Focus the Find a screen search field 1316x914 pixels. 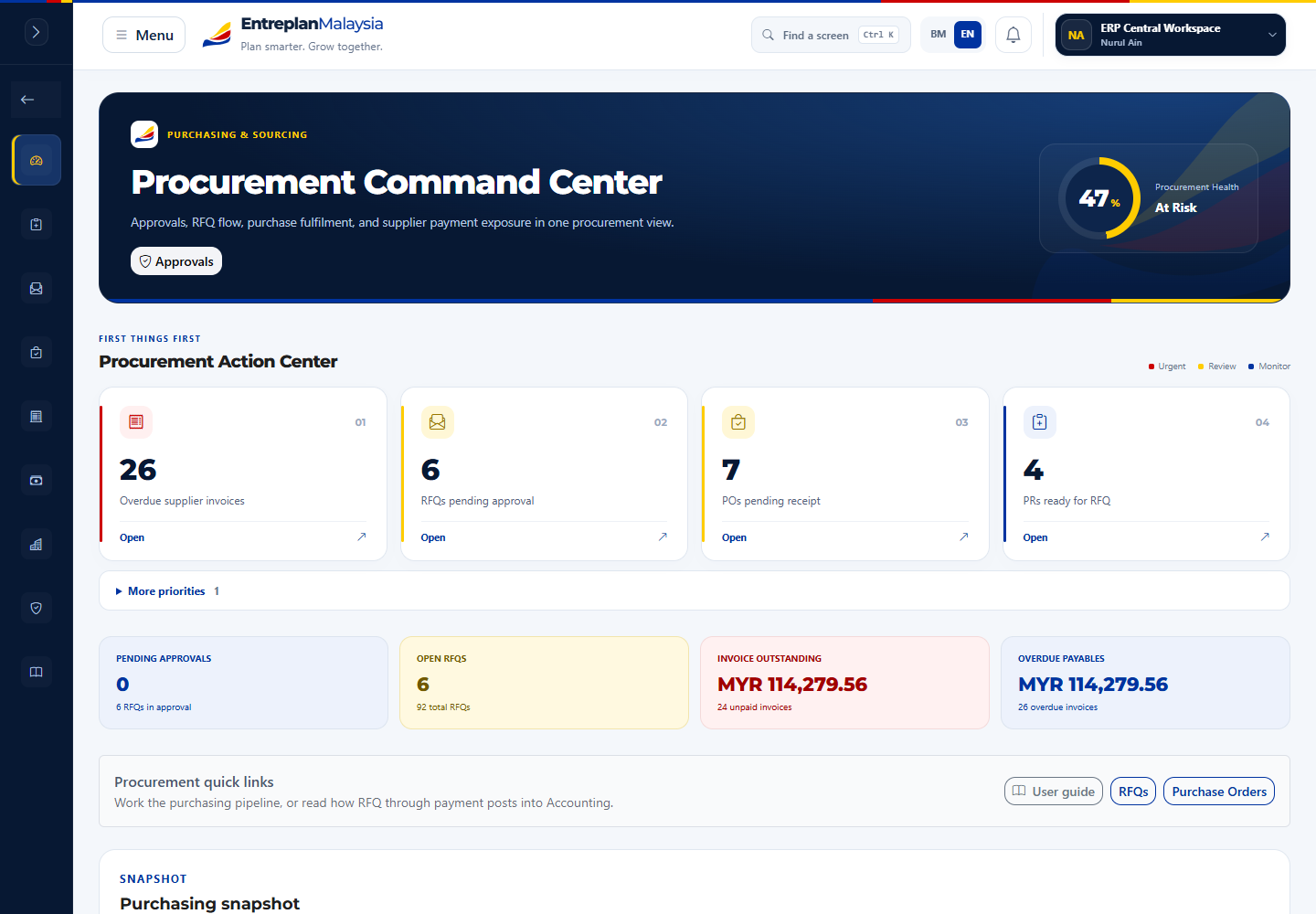click(831, 35)
